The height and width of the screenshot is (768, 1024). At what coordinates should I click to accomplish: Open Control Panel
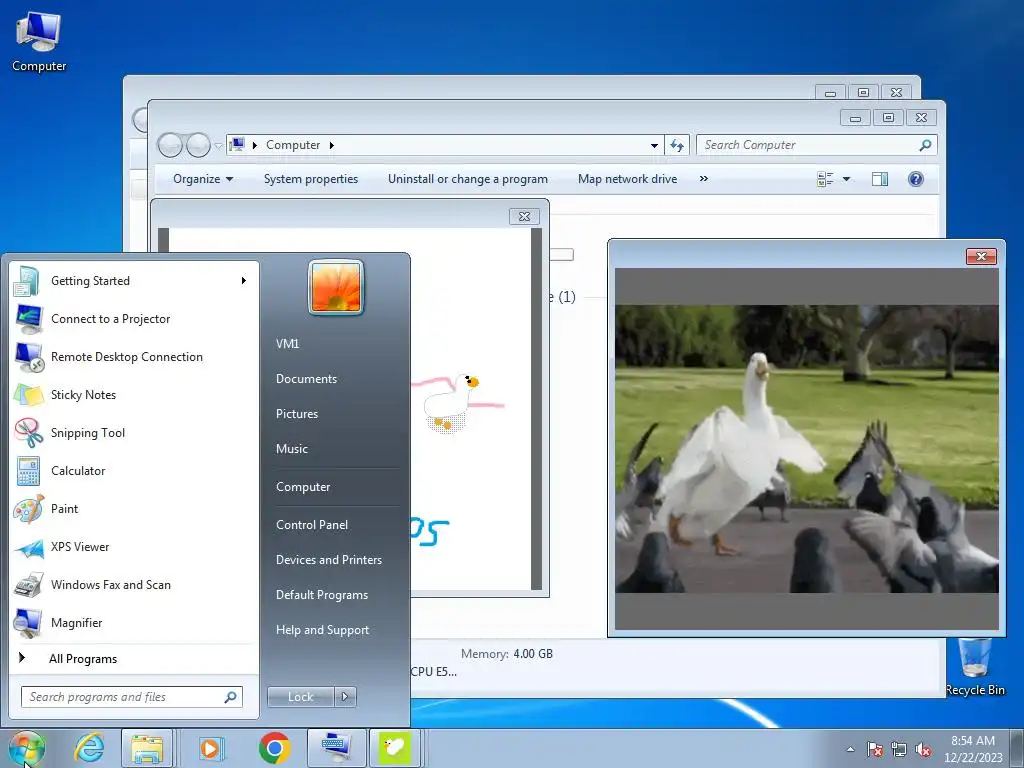pos(312,525)
